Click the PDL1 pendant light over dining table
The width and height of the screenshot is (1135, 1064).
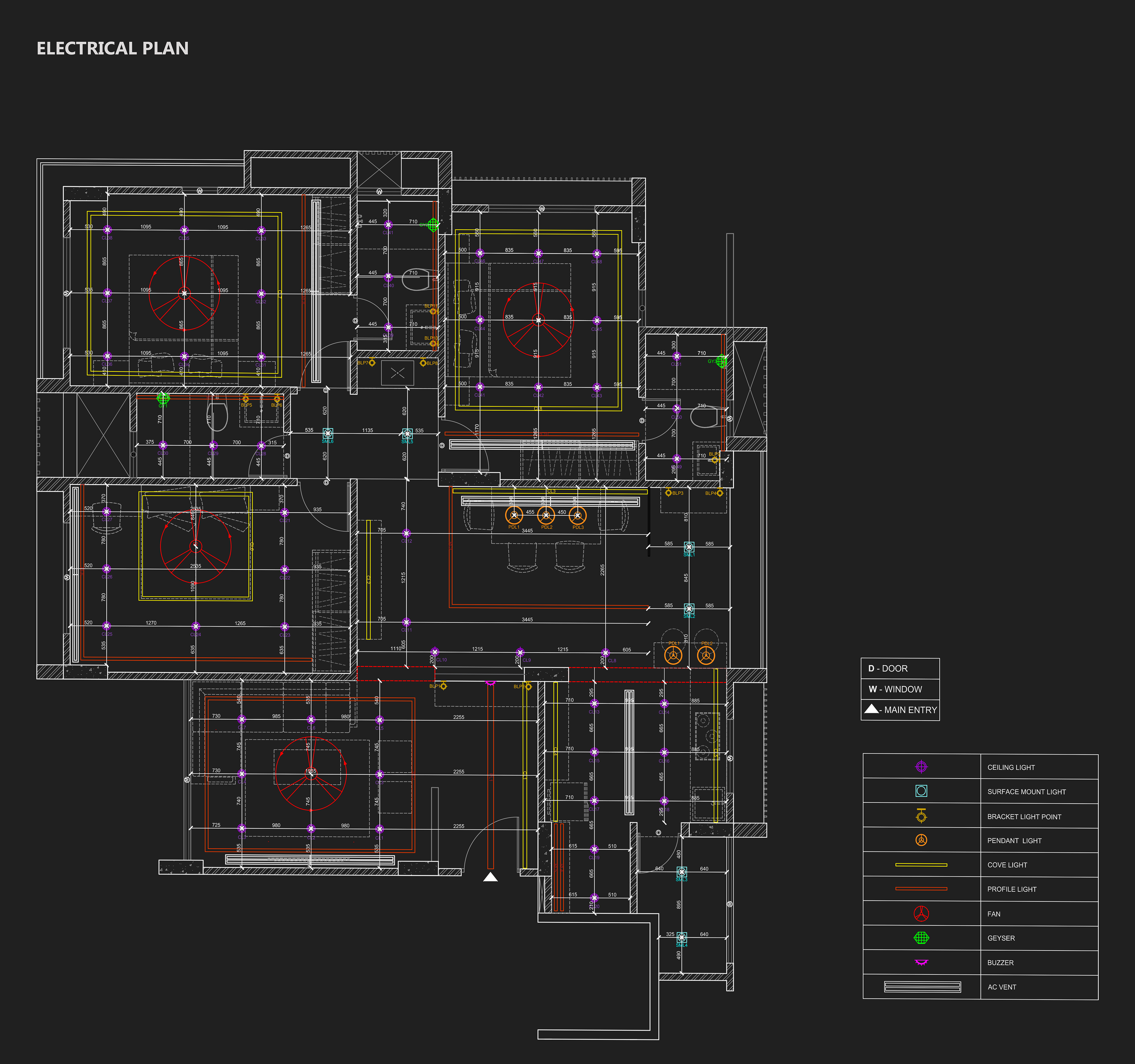click(x=514, y=515)
